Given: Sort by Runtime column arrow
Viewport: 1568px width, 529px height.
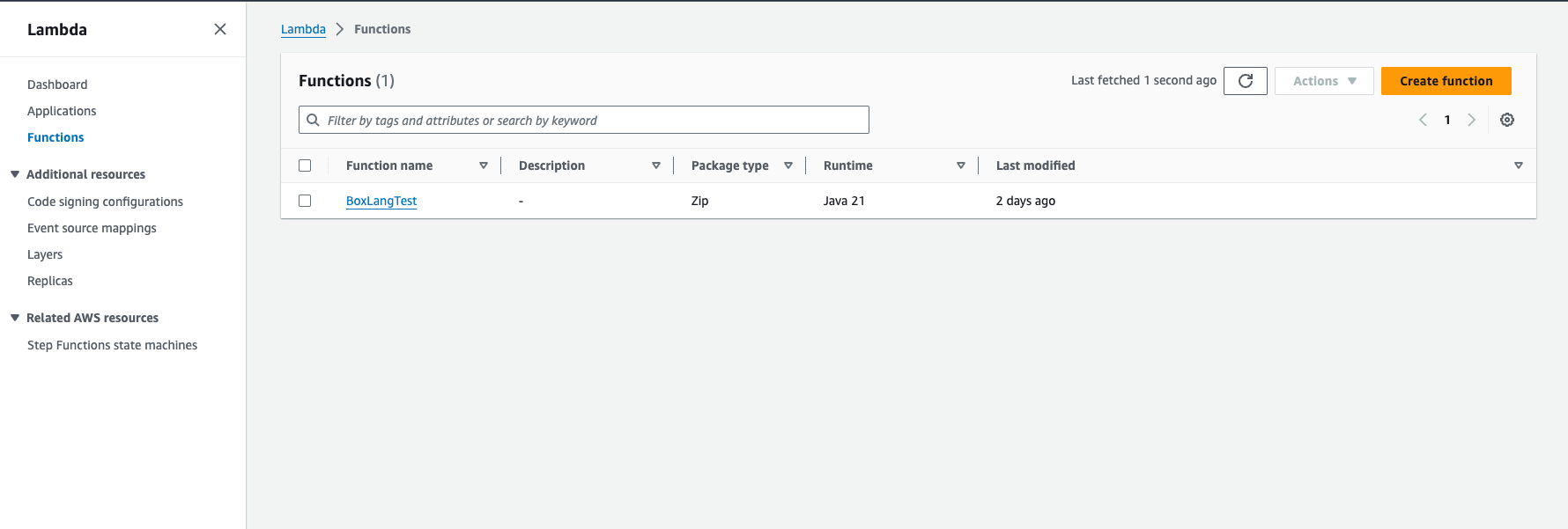Looking at the screenshot, I should tap(960, 165).
